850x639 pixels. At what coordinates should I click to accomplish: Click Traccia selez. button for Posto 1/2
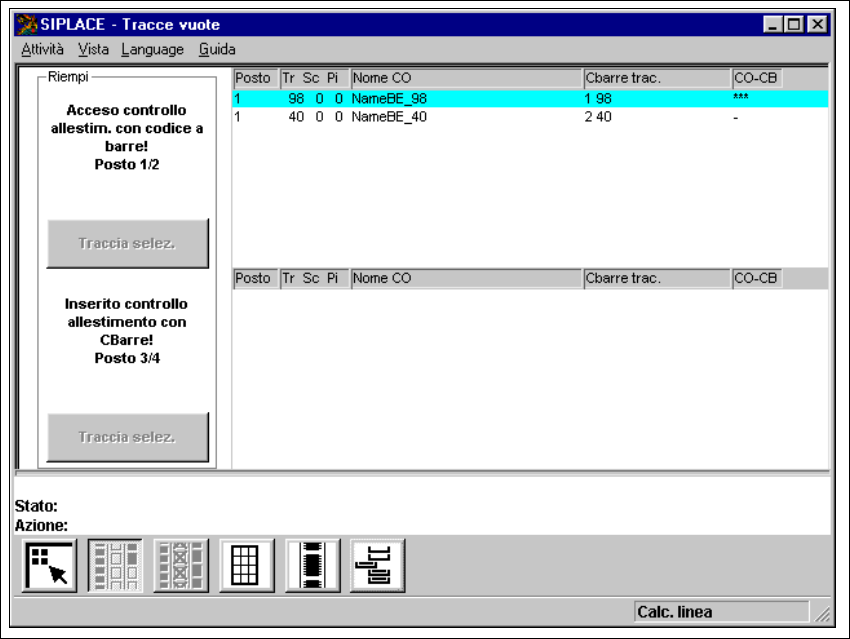128,243
